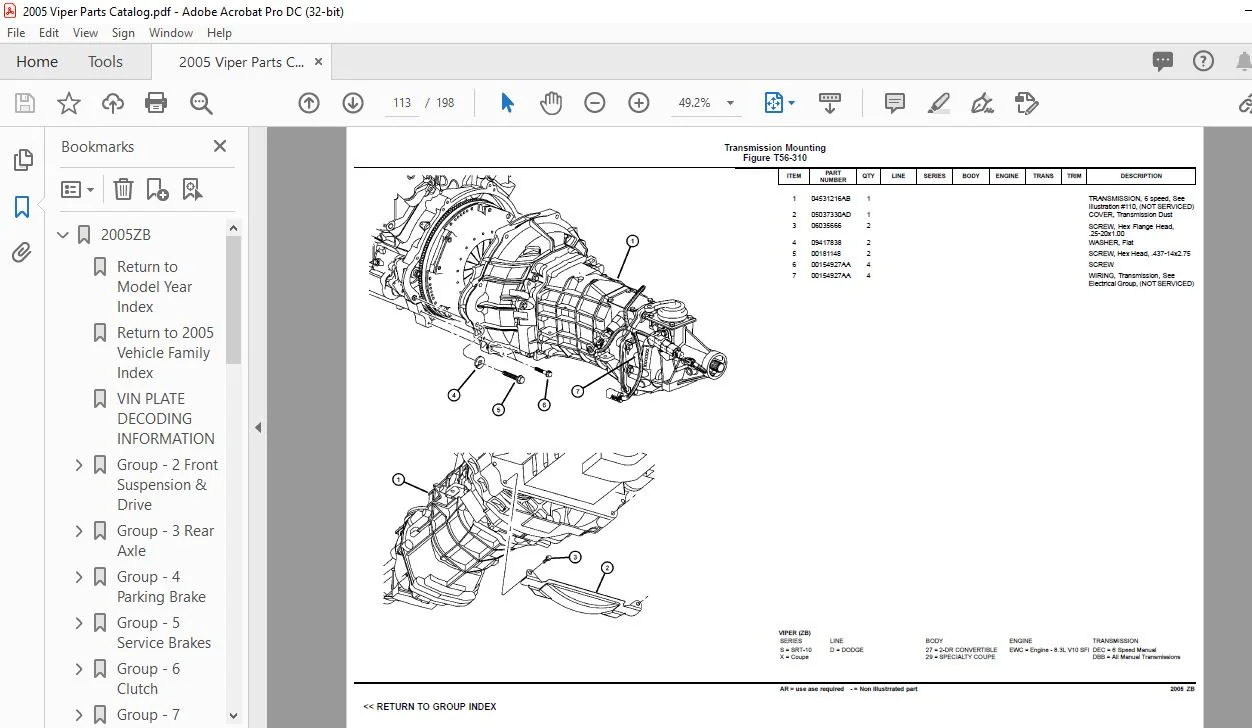This screenshot has width=1252, height=728.
Task: Upload file to cloud icon
Action: pyautogui.click(x=113, y=103)
